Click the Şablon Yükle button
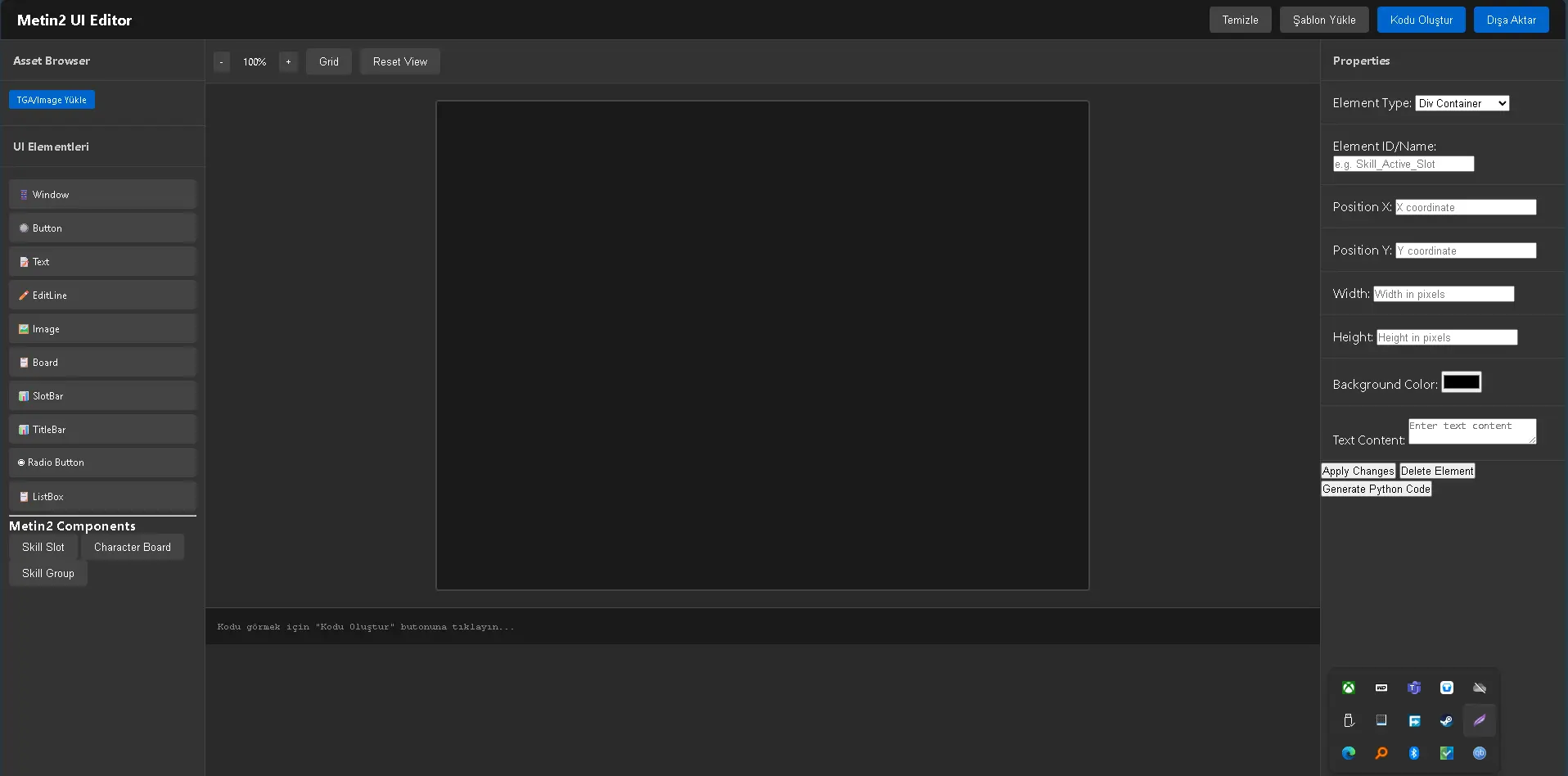The image size is (1568, 776). click(x=1324, y=20)
